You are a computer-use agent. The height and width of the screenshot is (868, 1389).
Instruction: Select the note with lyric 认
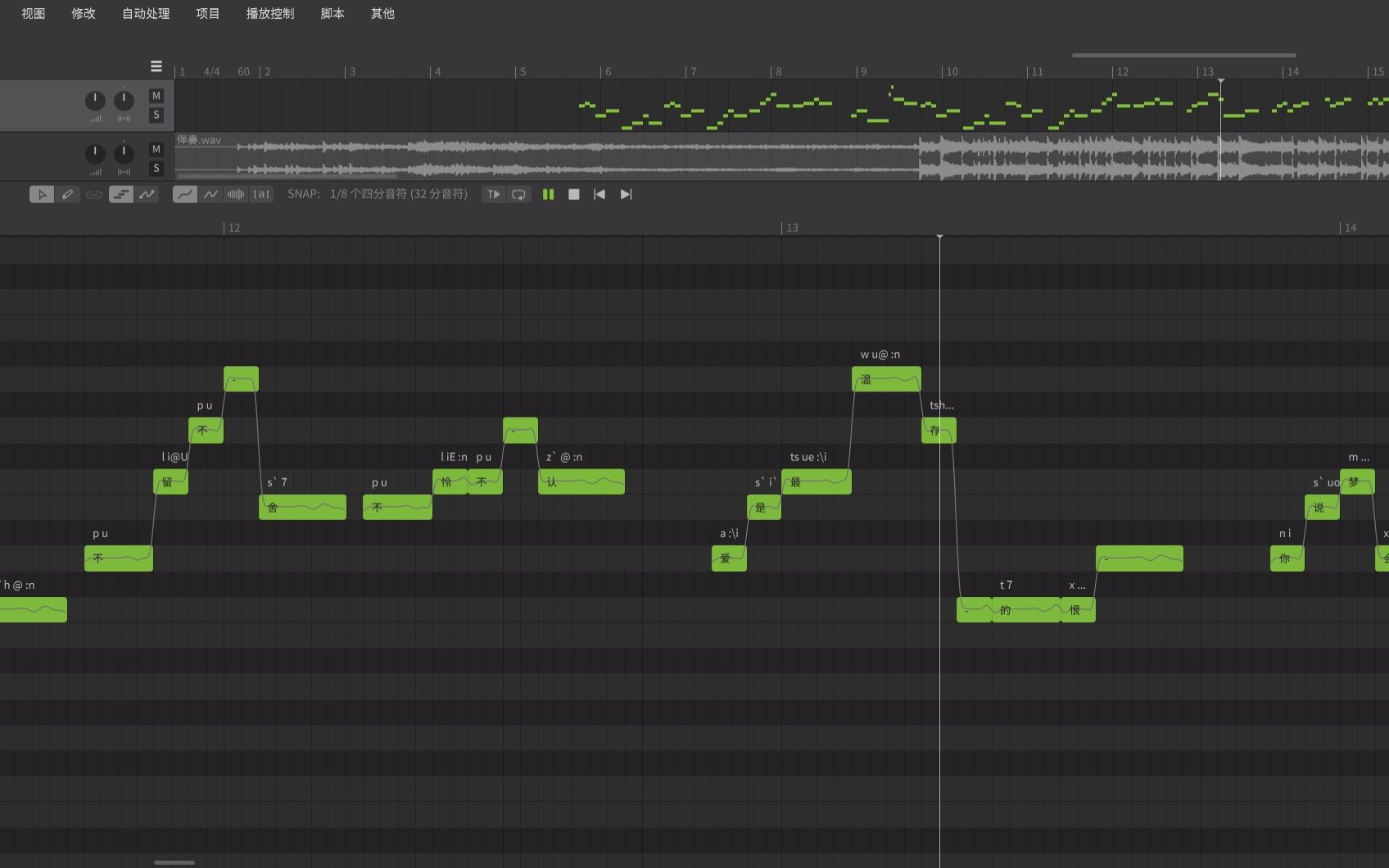[581, 481]
